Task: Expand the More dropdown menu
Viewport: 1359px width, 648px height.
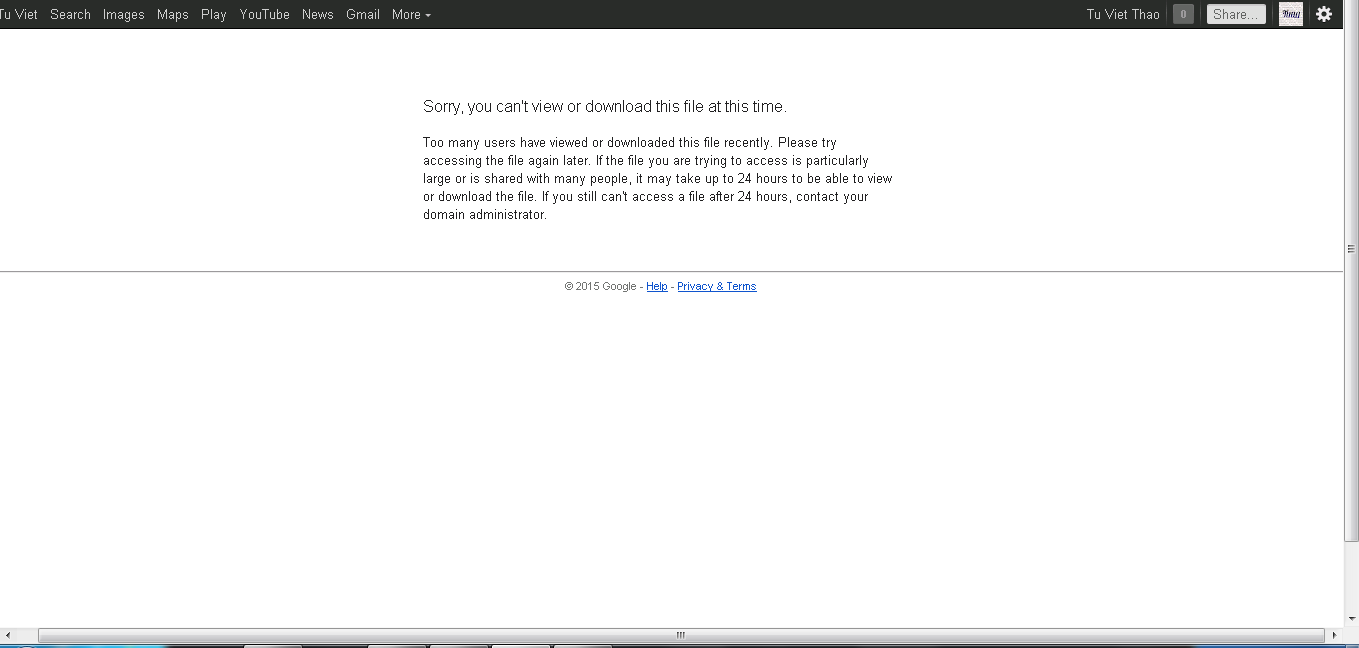Action: pyautogui.click(x=411, y=14)
